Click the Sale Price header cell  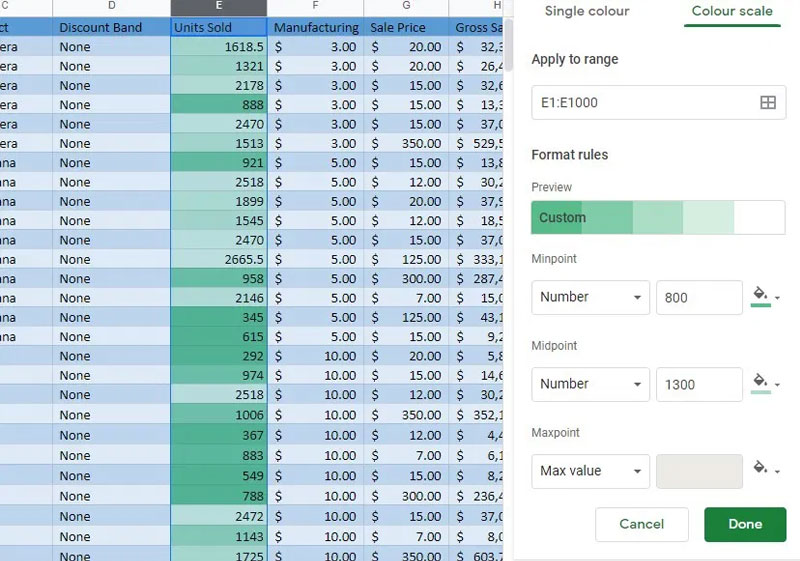point(406,27)
